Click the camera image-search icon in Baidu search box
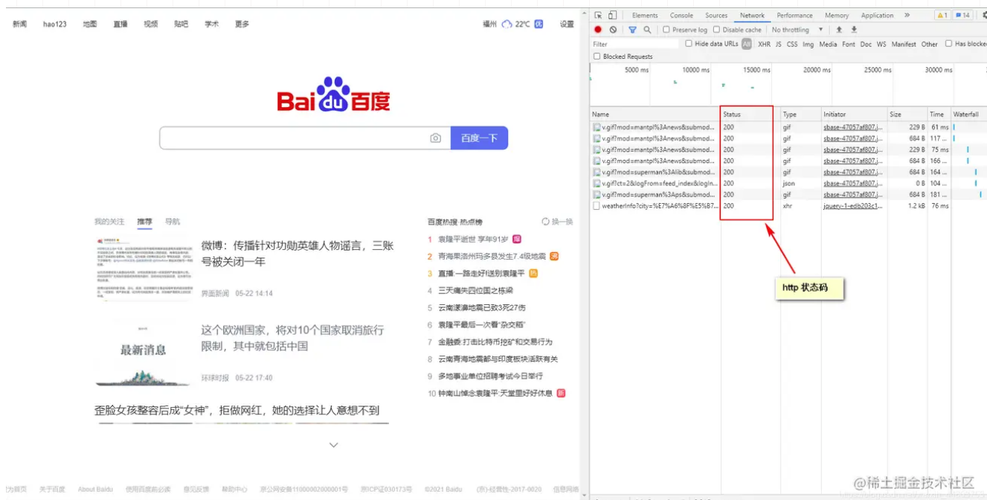 436,138
